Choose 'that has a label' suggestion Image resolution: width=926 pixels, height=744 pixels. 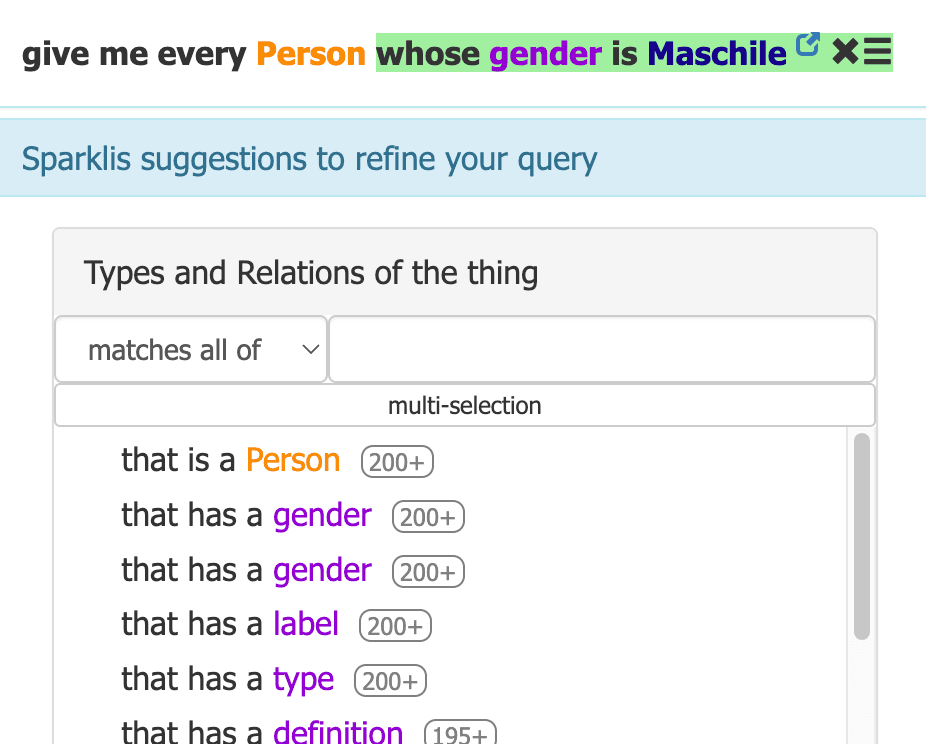pos(230,625)
